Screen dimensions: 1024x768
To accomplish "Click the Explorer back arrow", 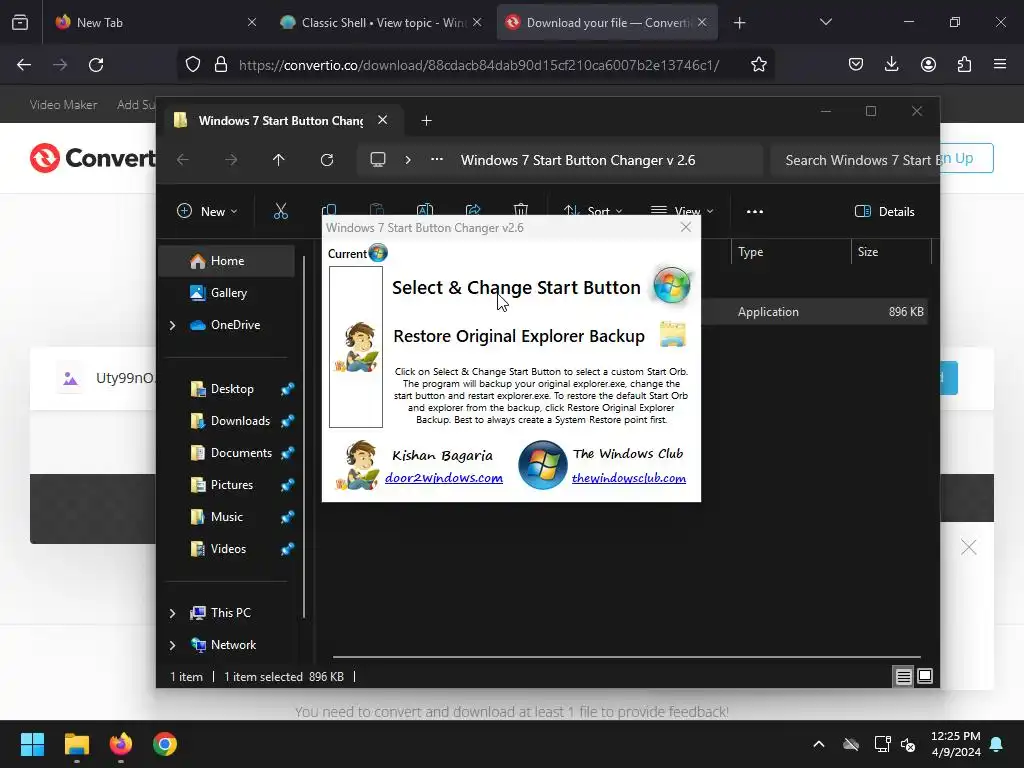I will 183,160.
